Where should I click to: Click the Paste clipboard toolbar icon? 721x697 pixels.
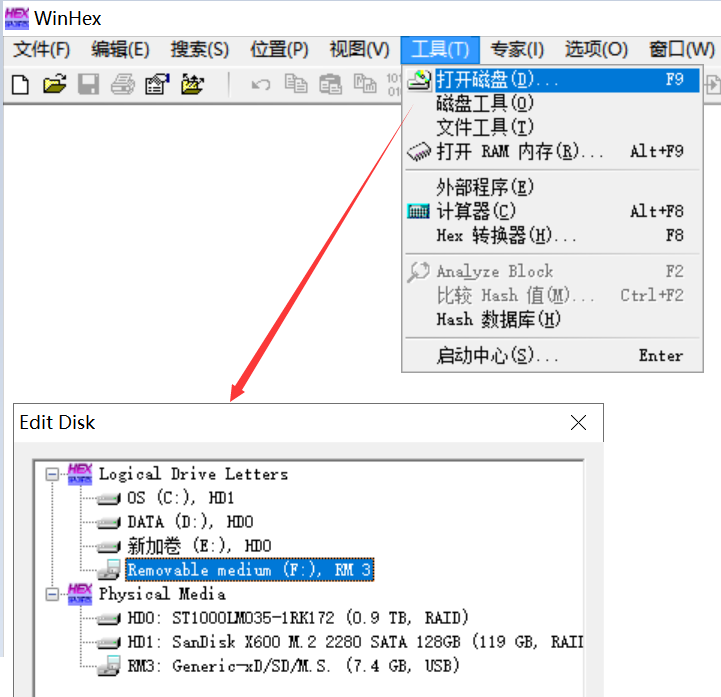pyautogui.click(x=330, y=85)
